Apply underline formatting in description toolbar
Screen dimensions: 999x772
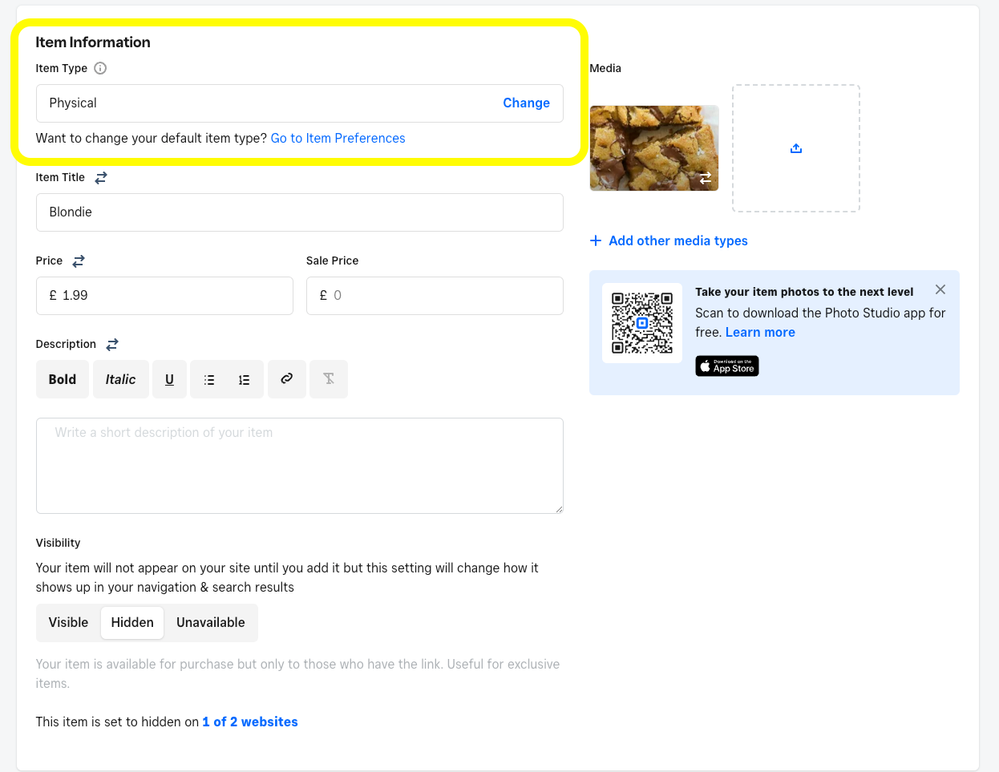(x=169, y=380)
